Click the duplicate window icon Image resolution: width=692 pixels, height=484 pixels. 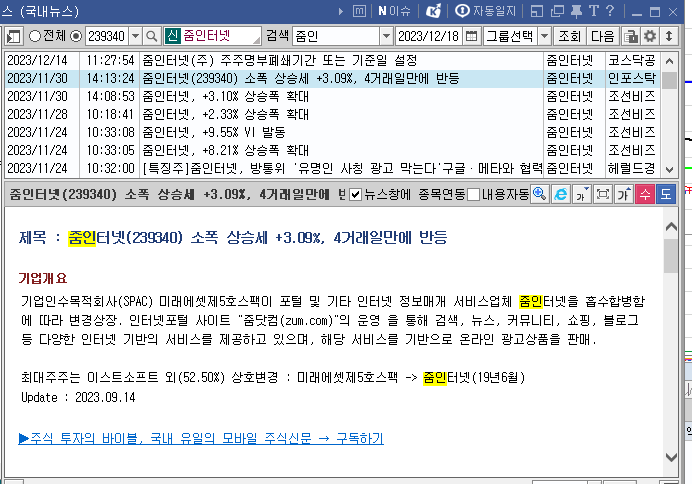tap(557, 11)
